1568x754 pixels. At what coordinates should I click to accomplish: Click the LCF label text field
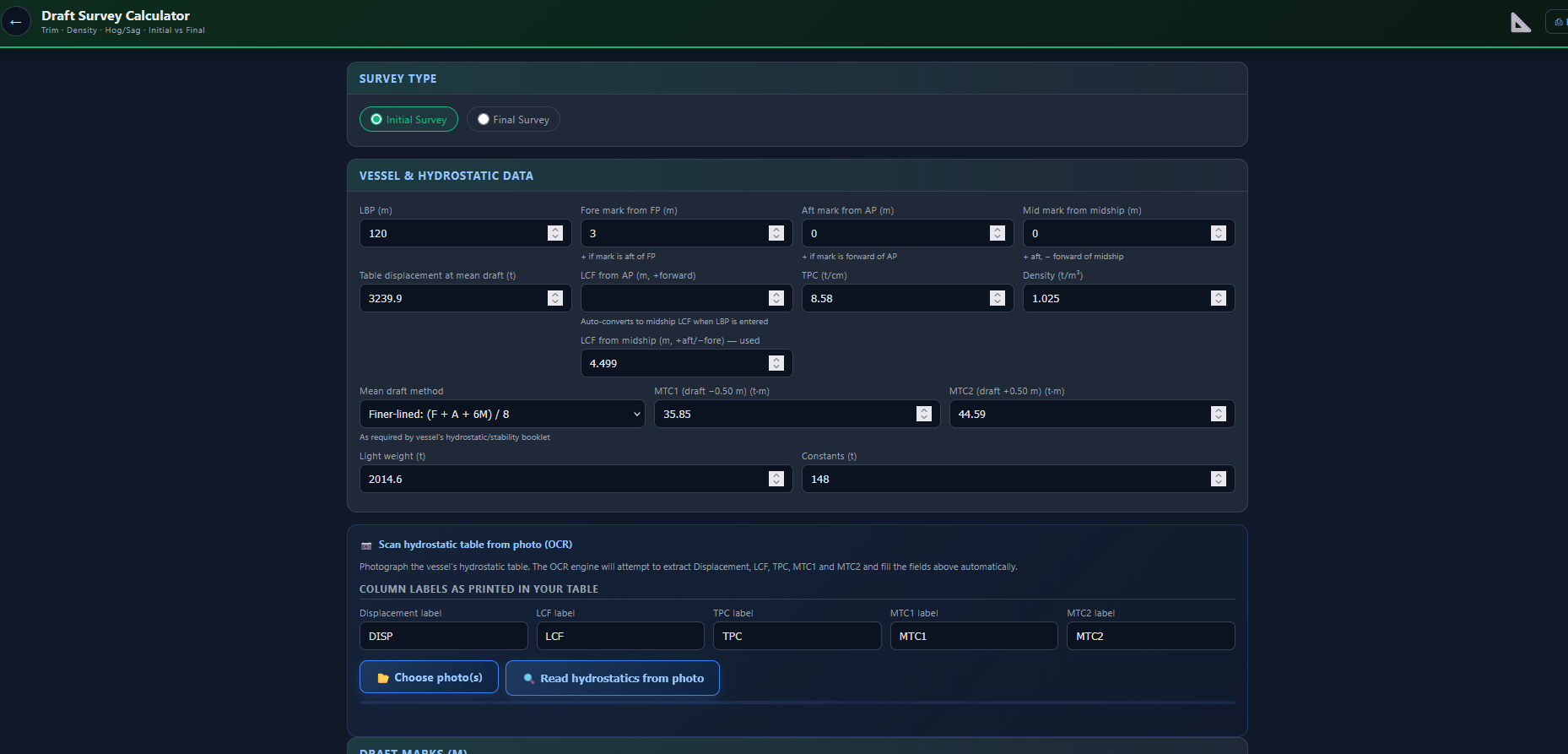620,636
